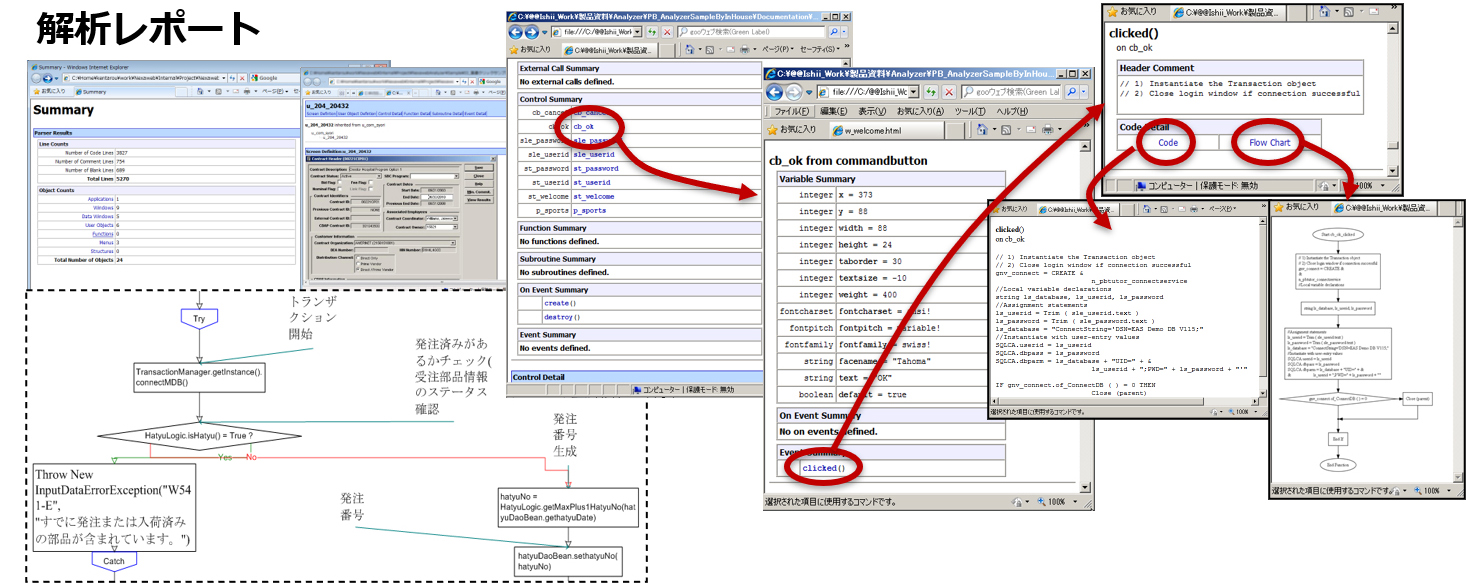Open お気に入り star in the w_welcome.html window
Screen dimensions: 1466x583
click(x=773, y=130)
